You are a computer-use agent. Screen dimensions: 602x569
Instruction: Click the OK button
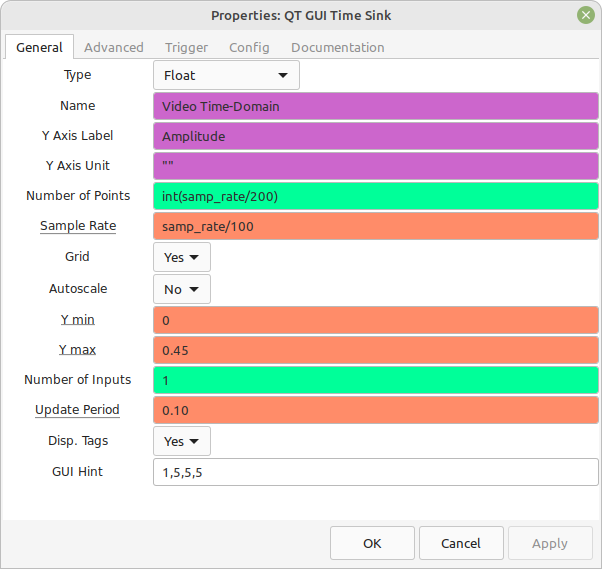point(372,543)
